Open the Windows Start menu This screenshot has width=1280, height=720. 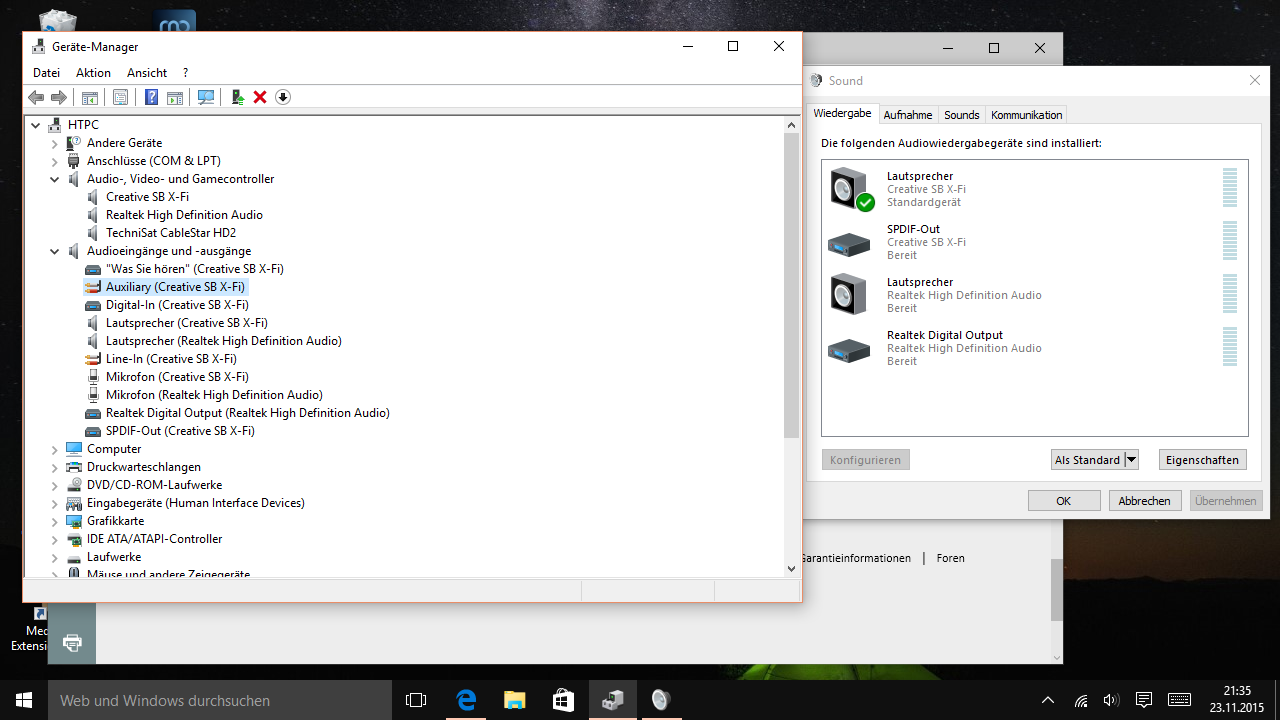tap(24, 700)
